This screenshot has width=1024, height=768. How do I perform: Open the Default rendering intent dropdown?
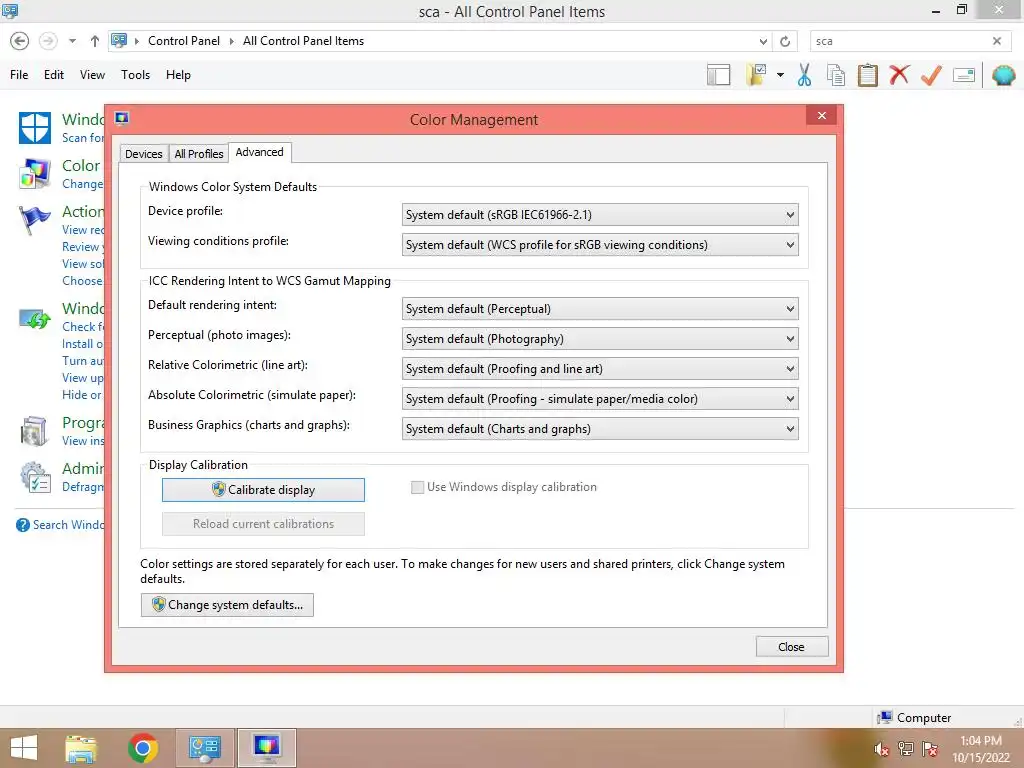pyautogui.click(x=600, y=309)
